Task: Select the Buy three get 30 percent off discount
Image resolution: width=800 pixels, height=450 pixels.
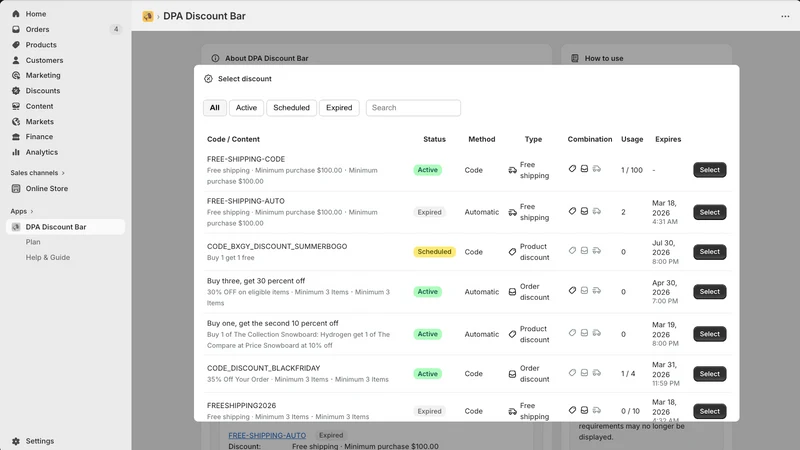Action: point(709,292)
